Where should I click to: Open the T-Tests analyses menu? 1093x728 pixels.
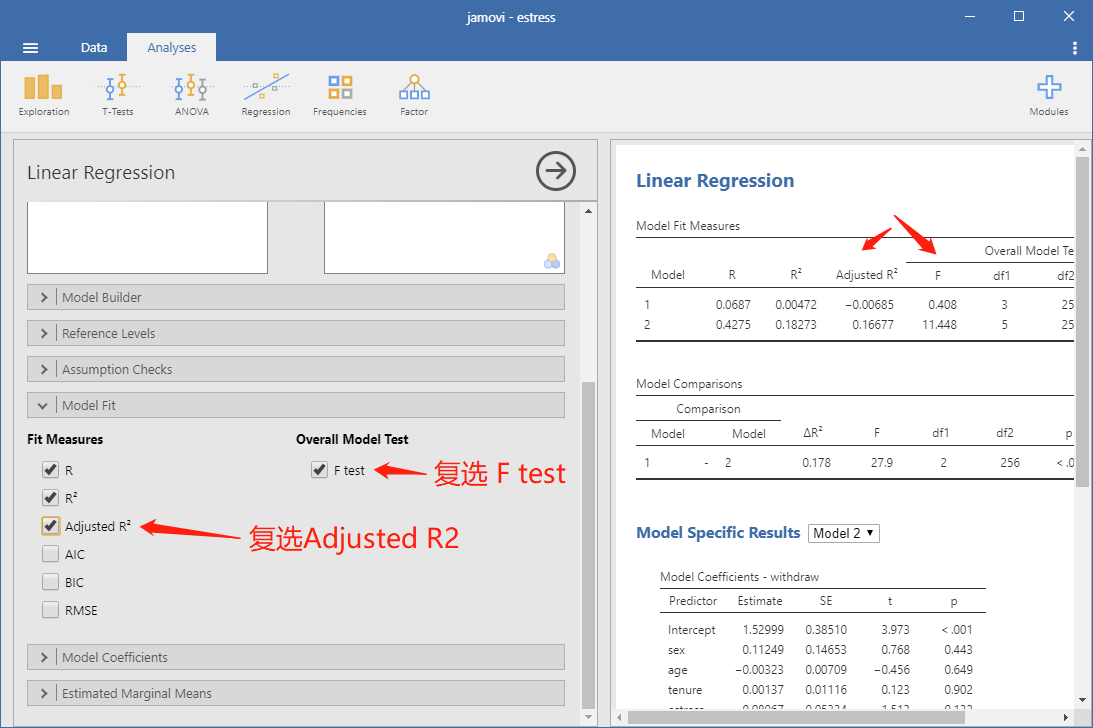point(118,96)
